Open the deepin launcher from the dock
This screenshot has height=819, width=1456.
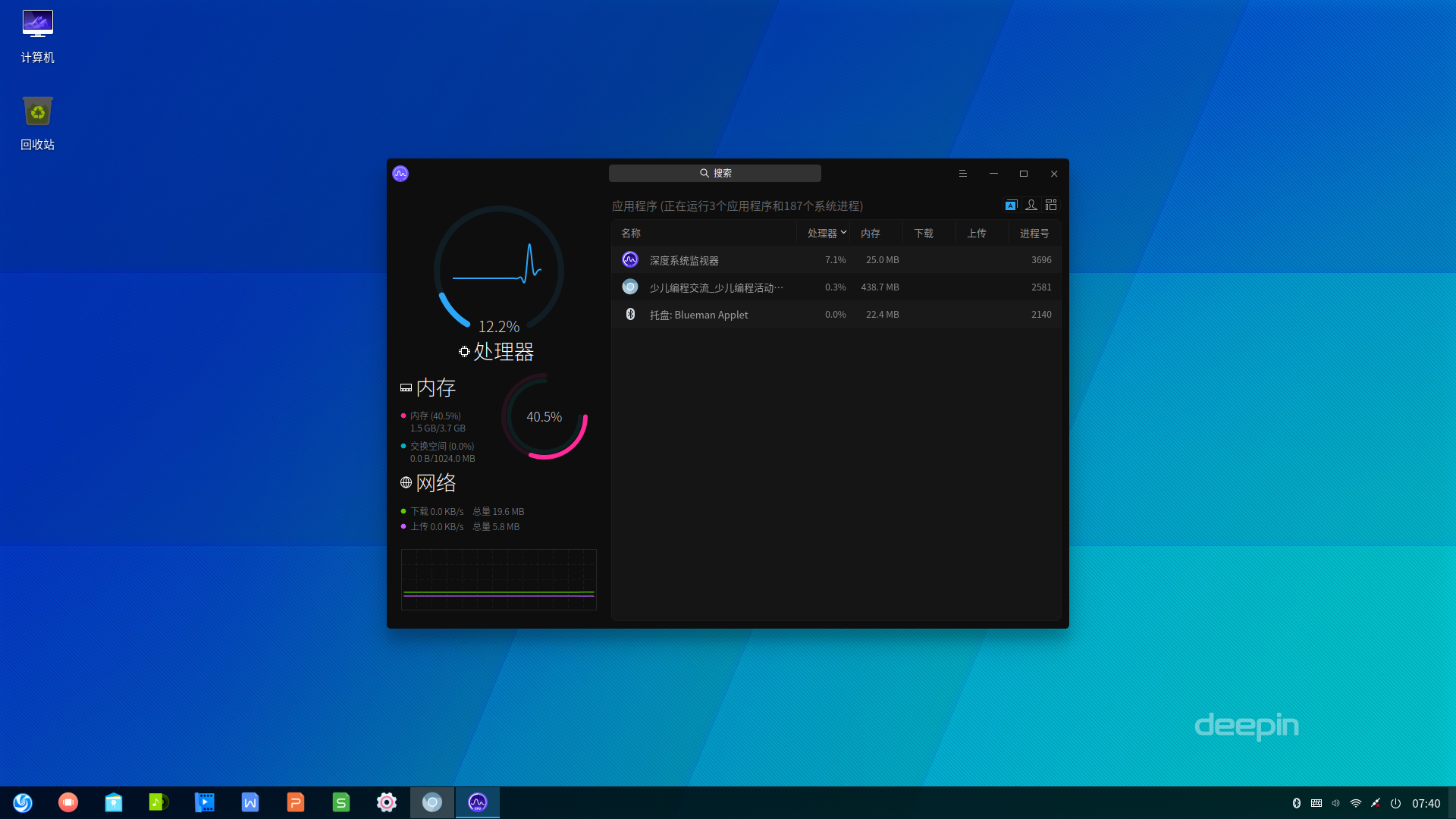[23, 802]
